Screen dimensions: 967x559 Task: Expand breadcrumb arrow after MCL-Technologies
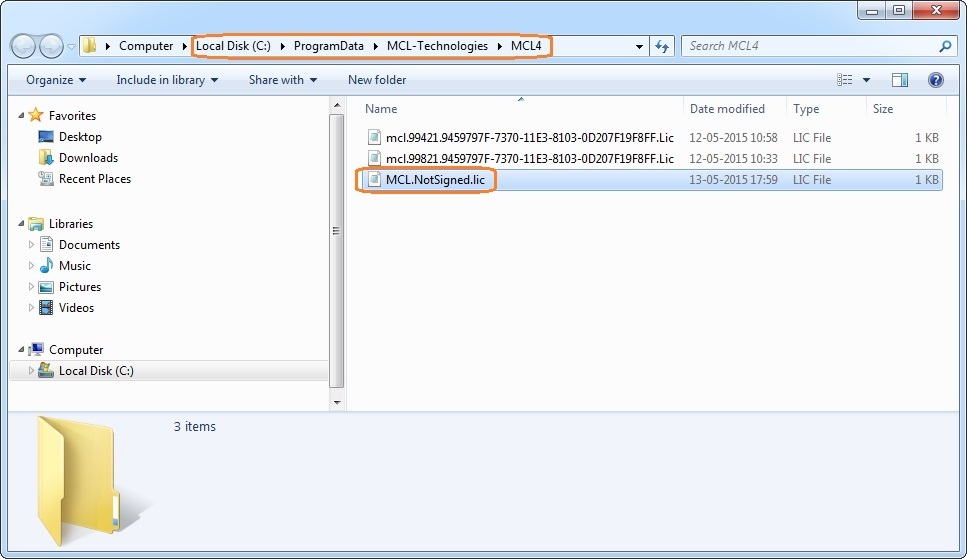coord(500,46)
